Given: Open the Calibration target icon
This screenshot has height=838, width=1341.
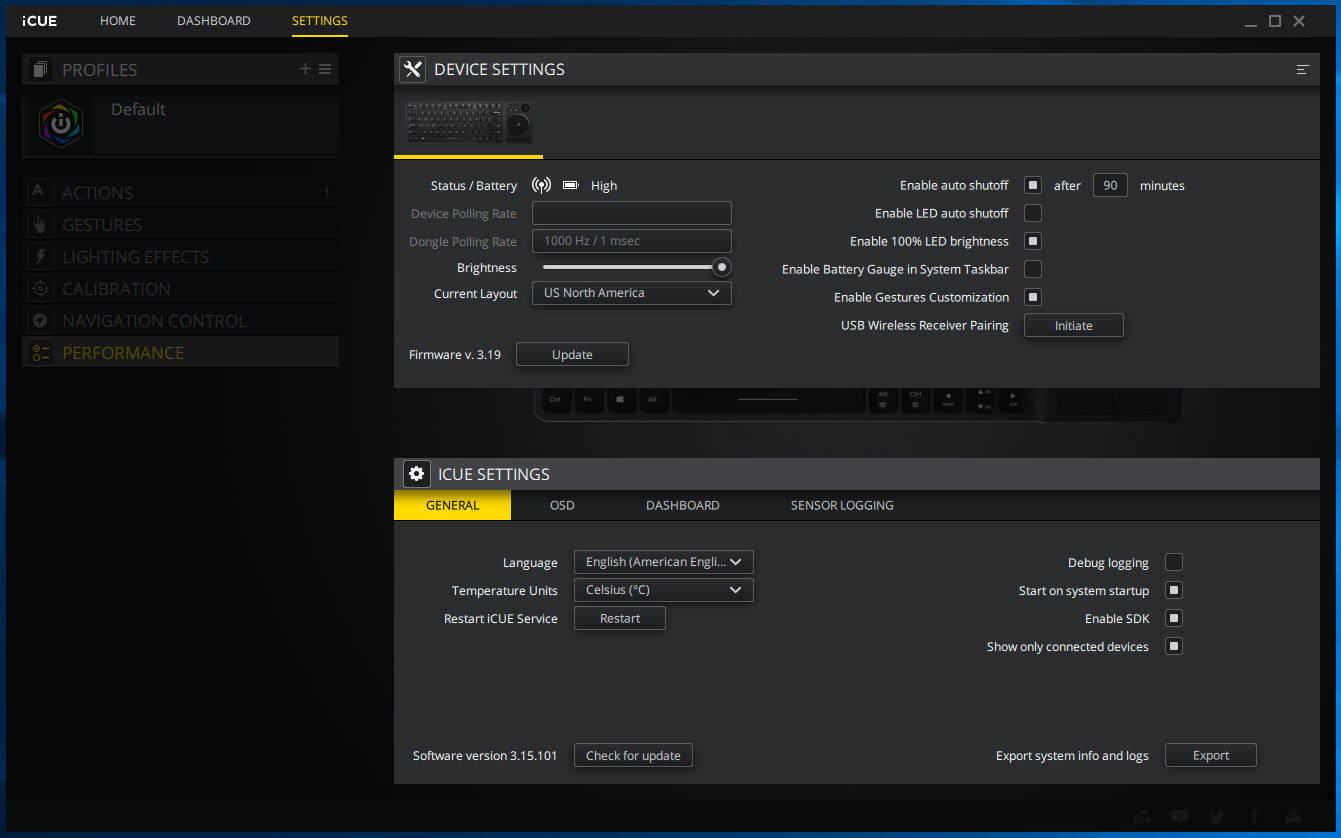Looking at the screenshot, I should tap(39, 288).
